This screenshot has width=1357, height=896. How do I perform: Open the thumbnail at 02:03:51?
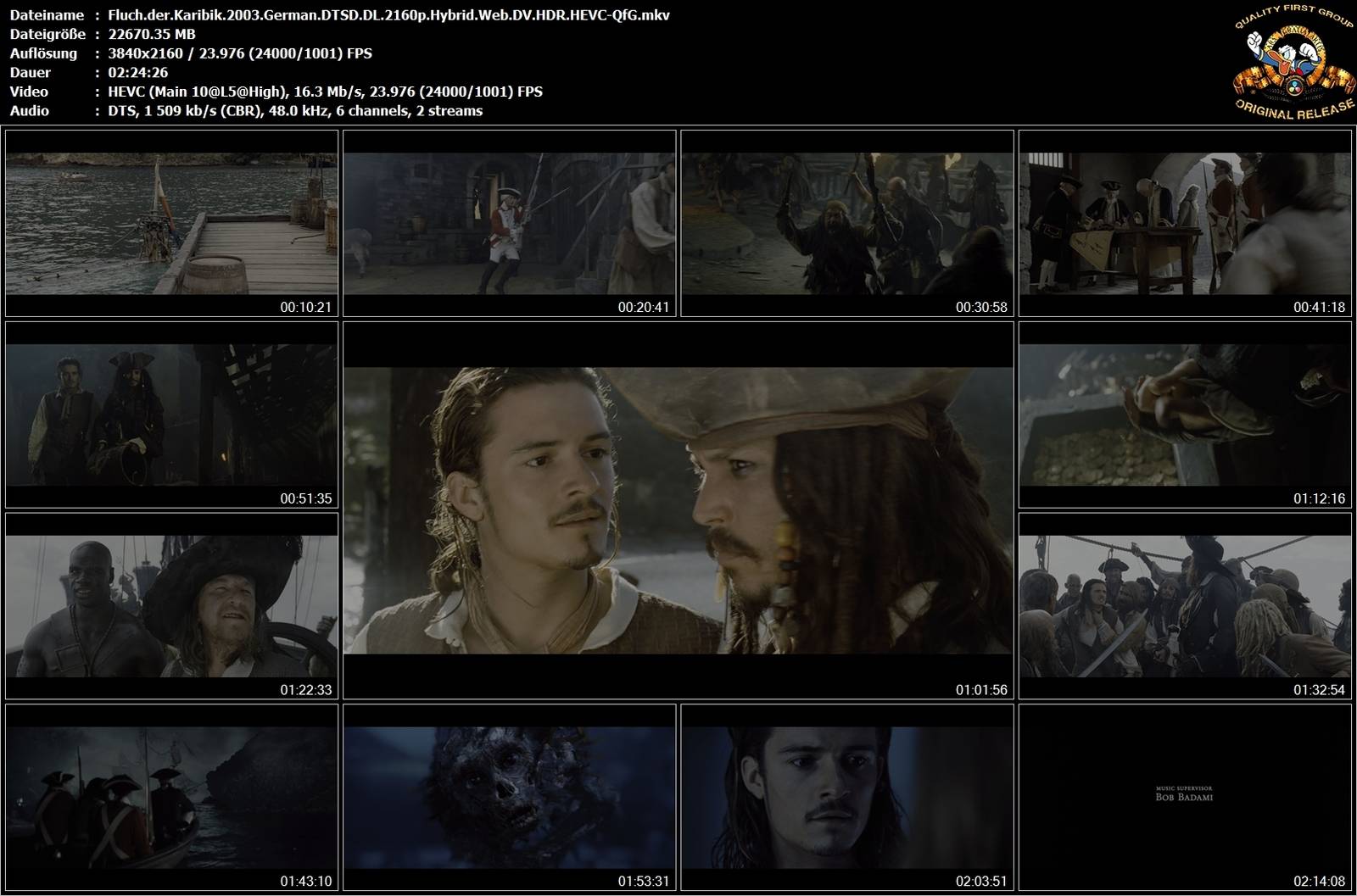point(847,797)
